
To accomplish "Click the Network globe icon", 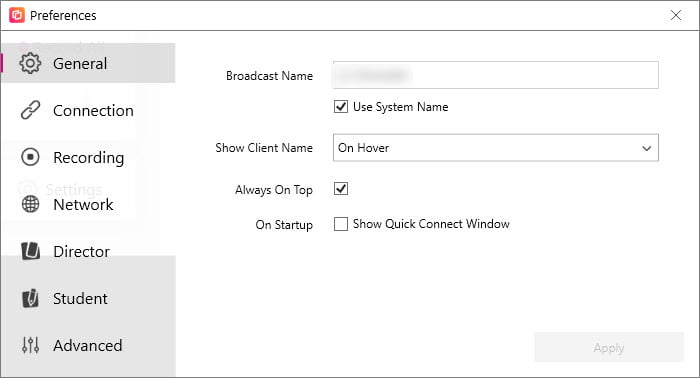I will pyautogui.click(x=30, y=204).
